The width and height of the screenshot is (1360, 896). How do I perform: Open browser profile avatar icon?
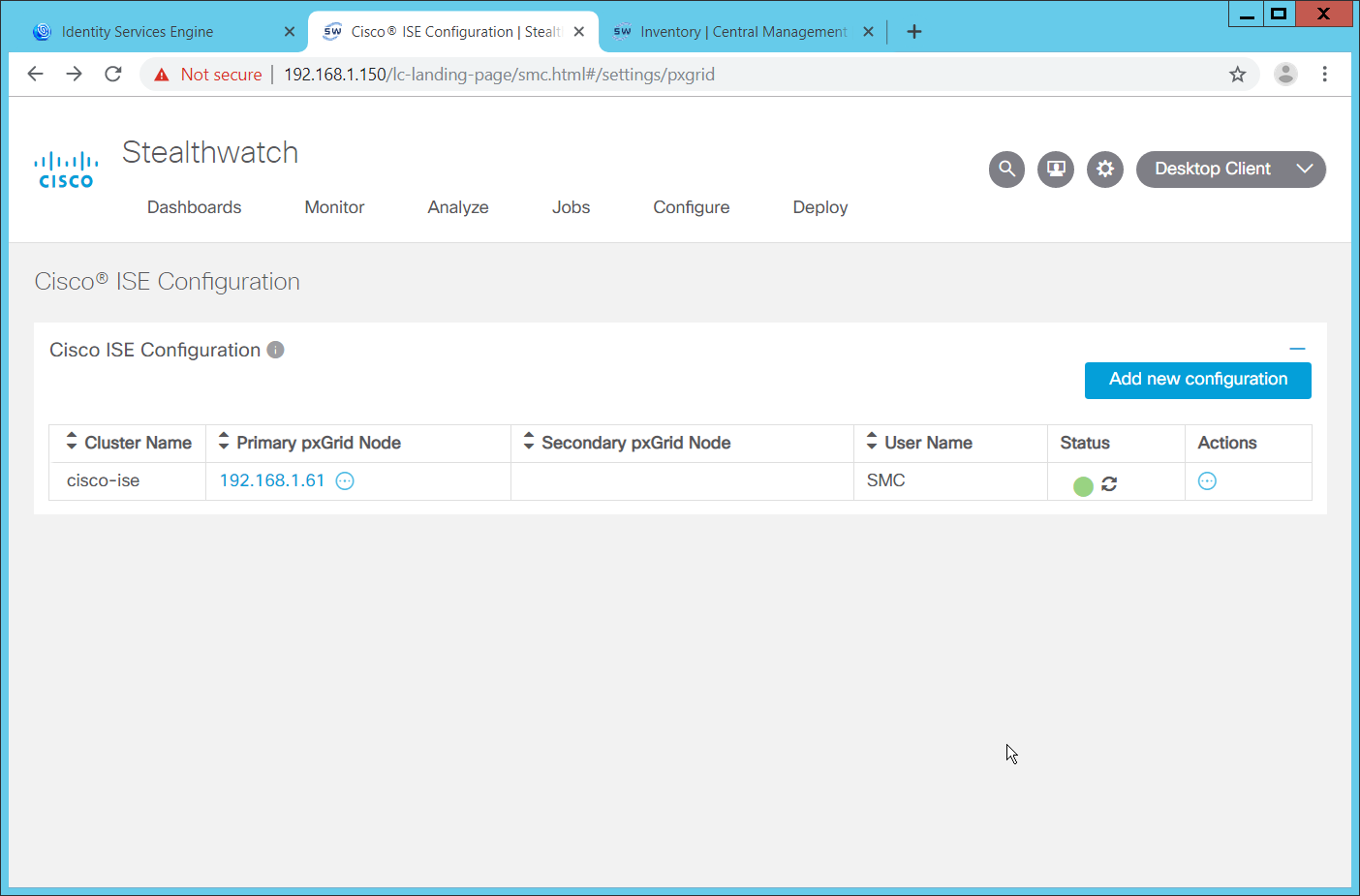coord(1285,75)
